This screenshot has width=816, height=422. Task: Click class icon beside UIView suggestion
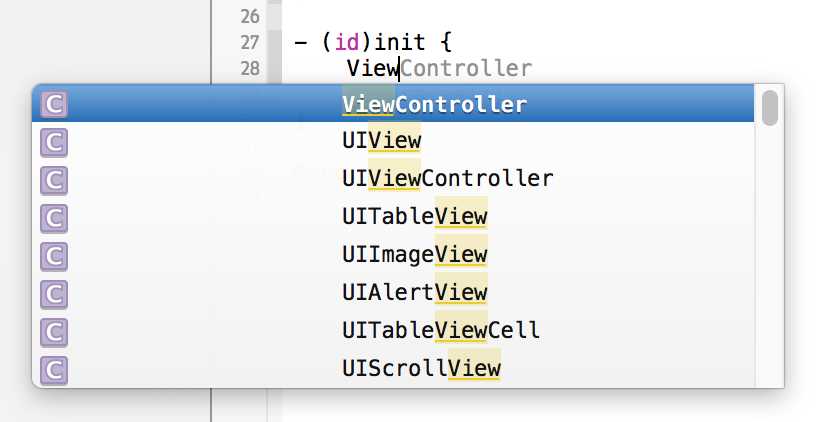(x=54, y=143)
